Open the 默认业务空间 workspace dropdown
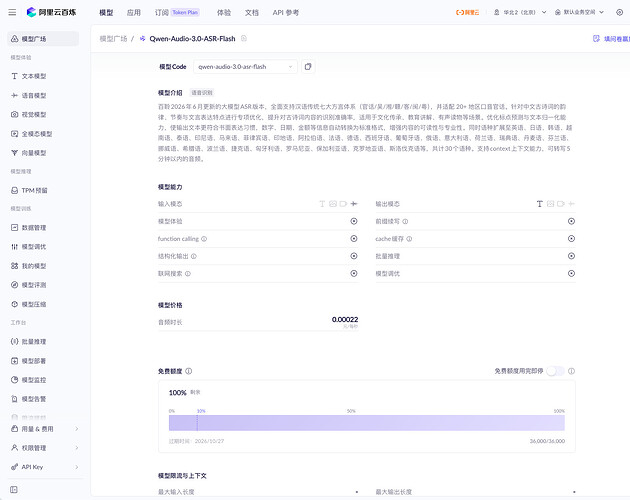Viewport: 630px width, 500px height. [x=579, y=12]
